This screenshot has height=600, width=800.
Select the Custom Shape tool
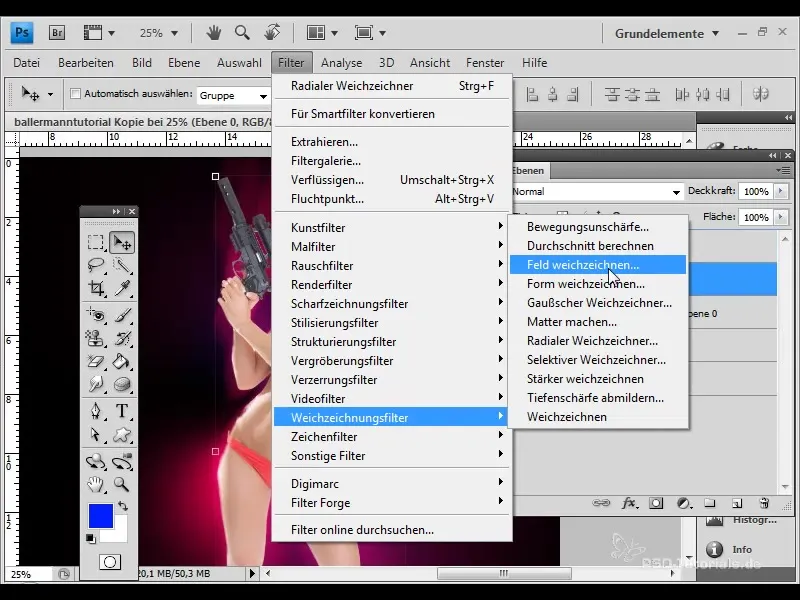(122, 434)
